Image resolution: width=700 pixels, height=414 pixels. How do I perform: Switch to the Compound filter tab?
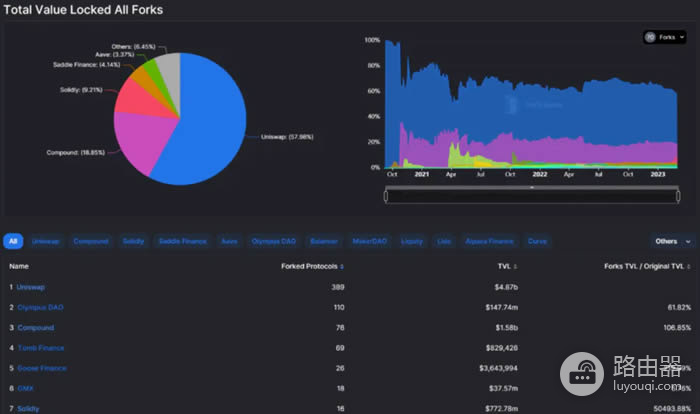(x=91, y=241)
